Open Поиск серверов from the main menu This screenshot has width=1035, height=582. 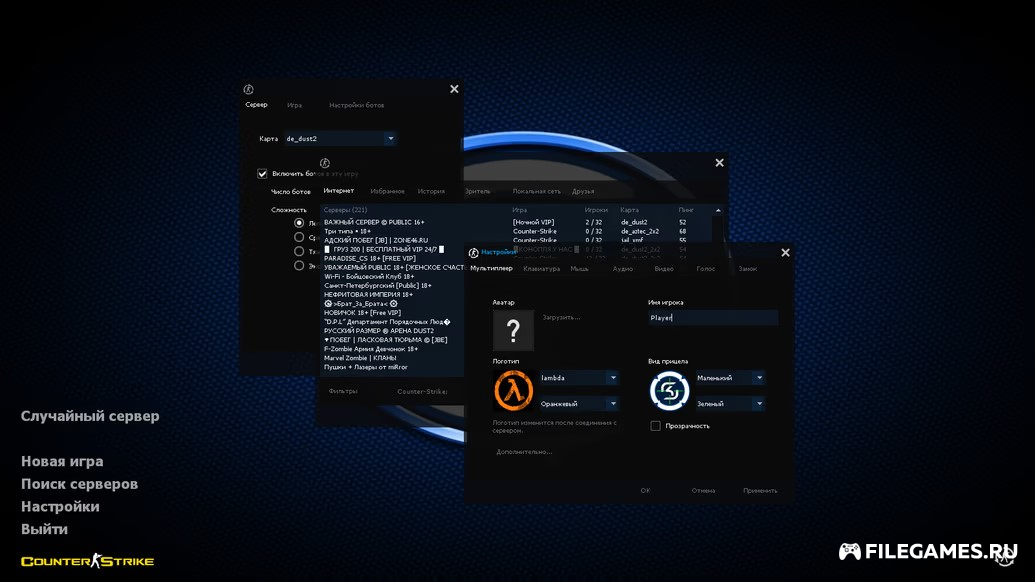80,484
